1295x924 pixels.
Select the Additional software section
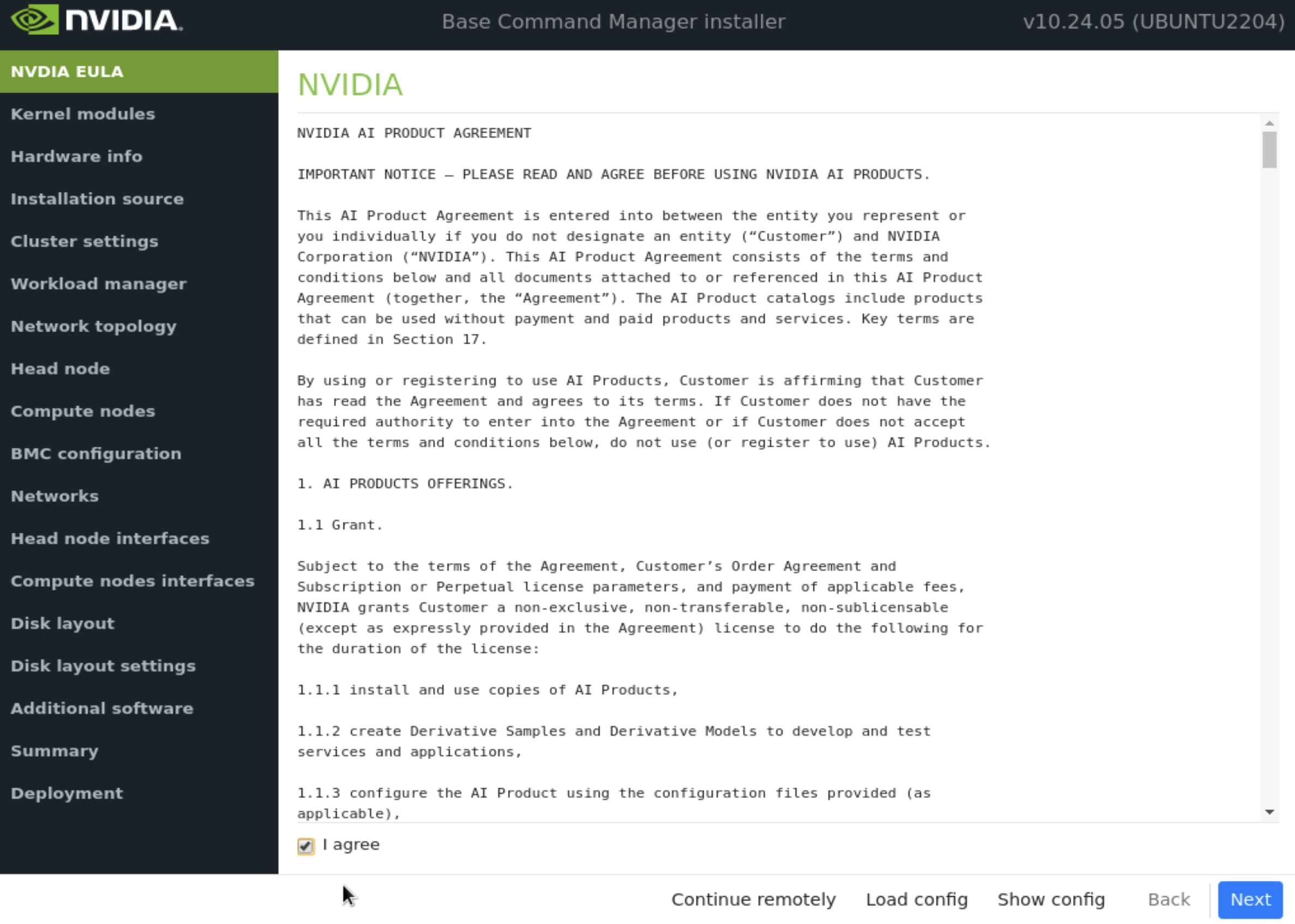coord(102,707)
